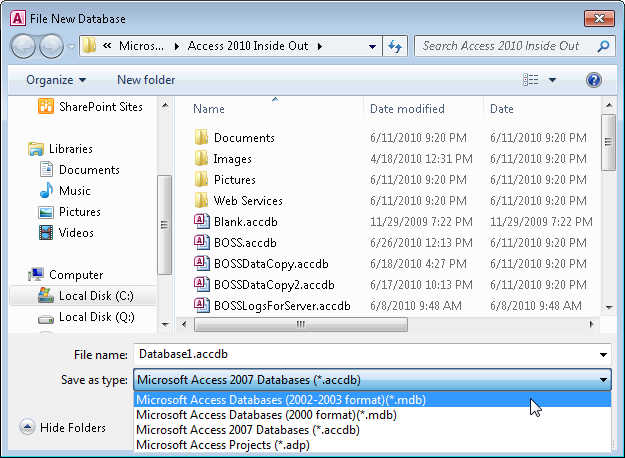Image resolution: width=625 pixels, height=458 pixels.
Task: Click file list scroll right arrow
Action: (592, 324)
